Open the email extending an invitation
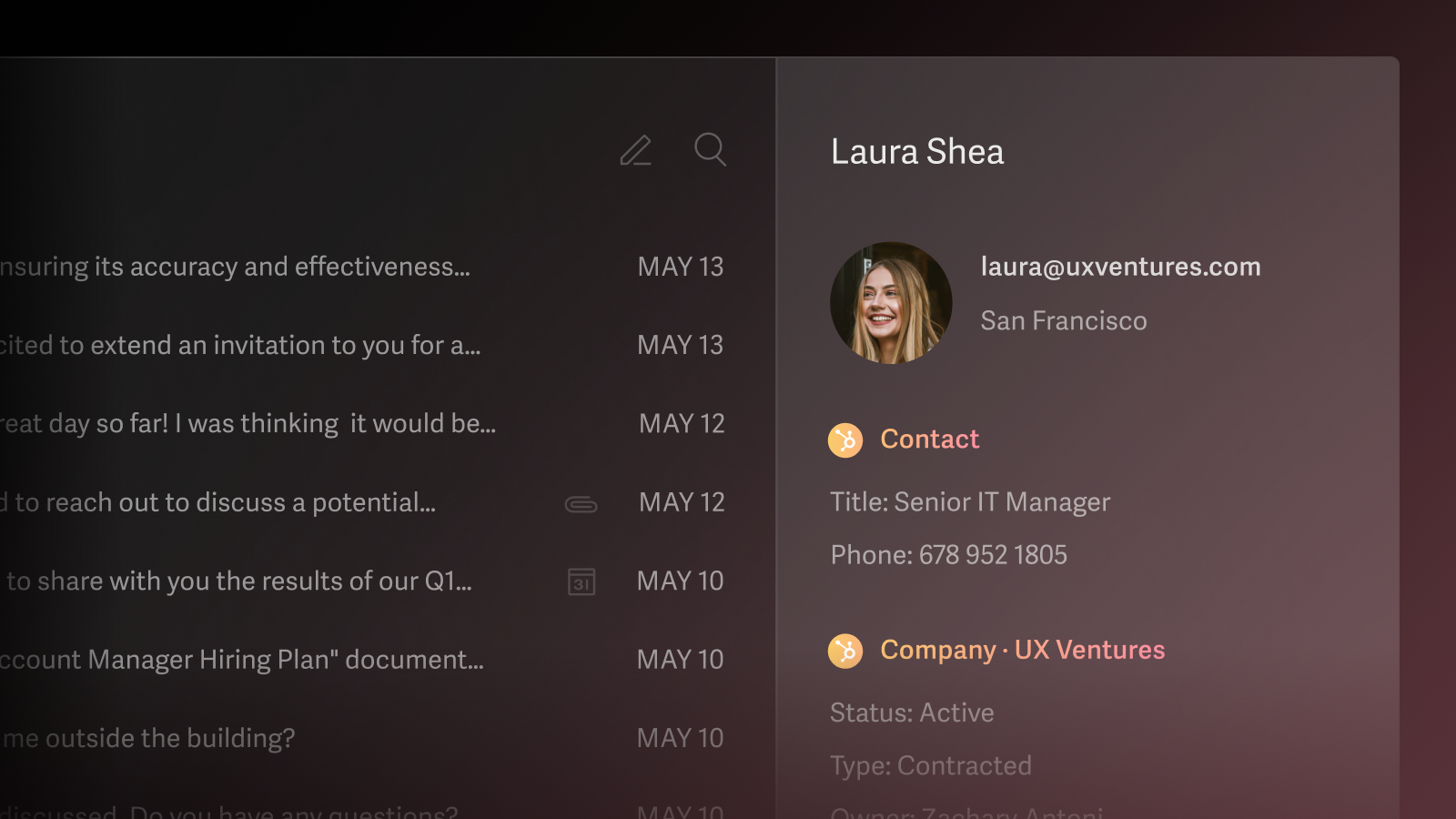 tap(241, 345)
